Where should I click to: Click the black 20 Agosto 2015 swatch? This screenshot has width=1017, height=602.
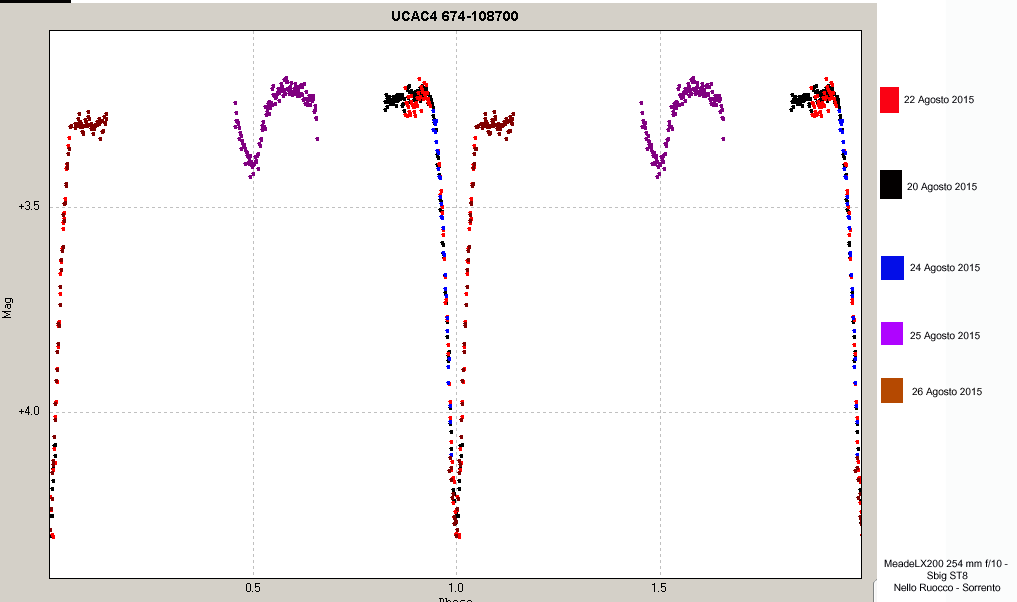891,185
